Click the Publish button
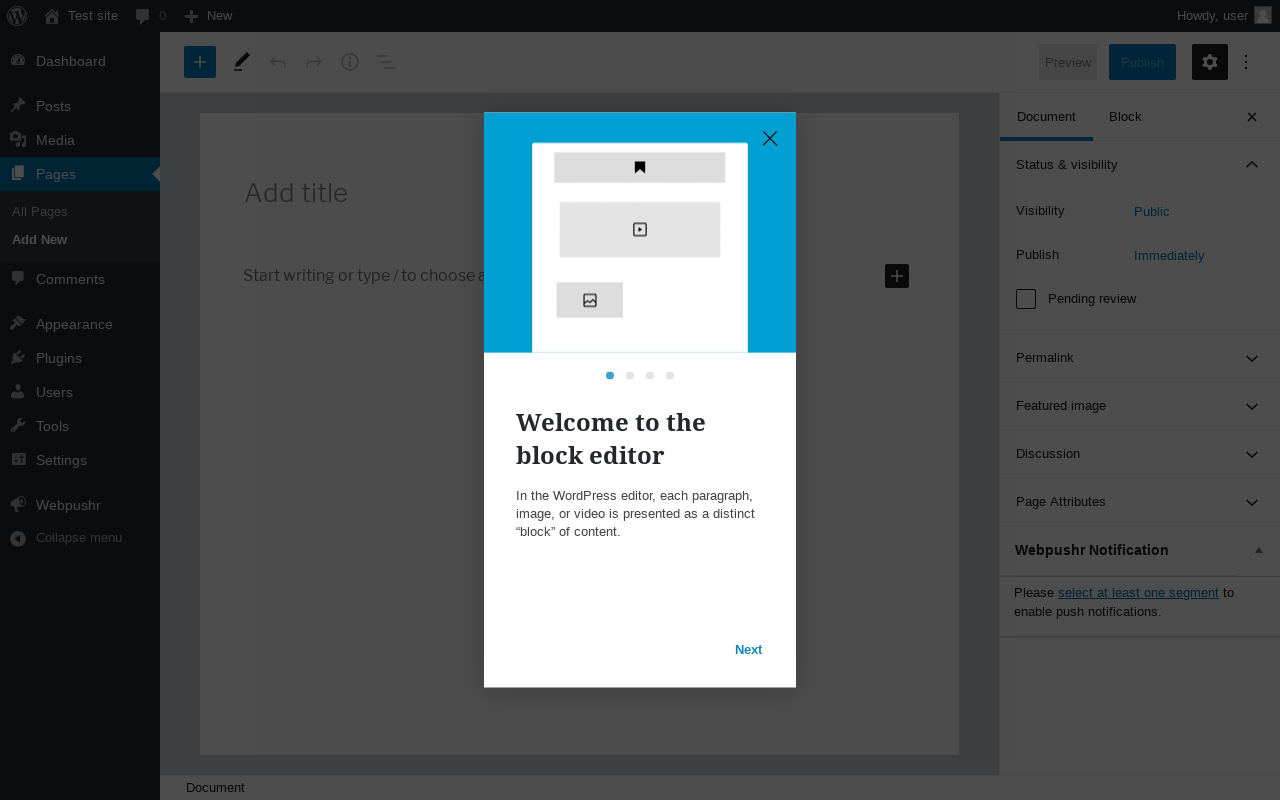Image resolution: width=1280 pixels, height=800 pixels. 1142,62
